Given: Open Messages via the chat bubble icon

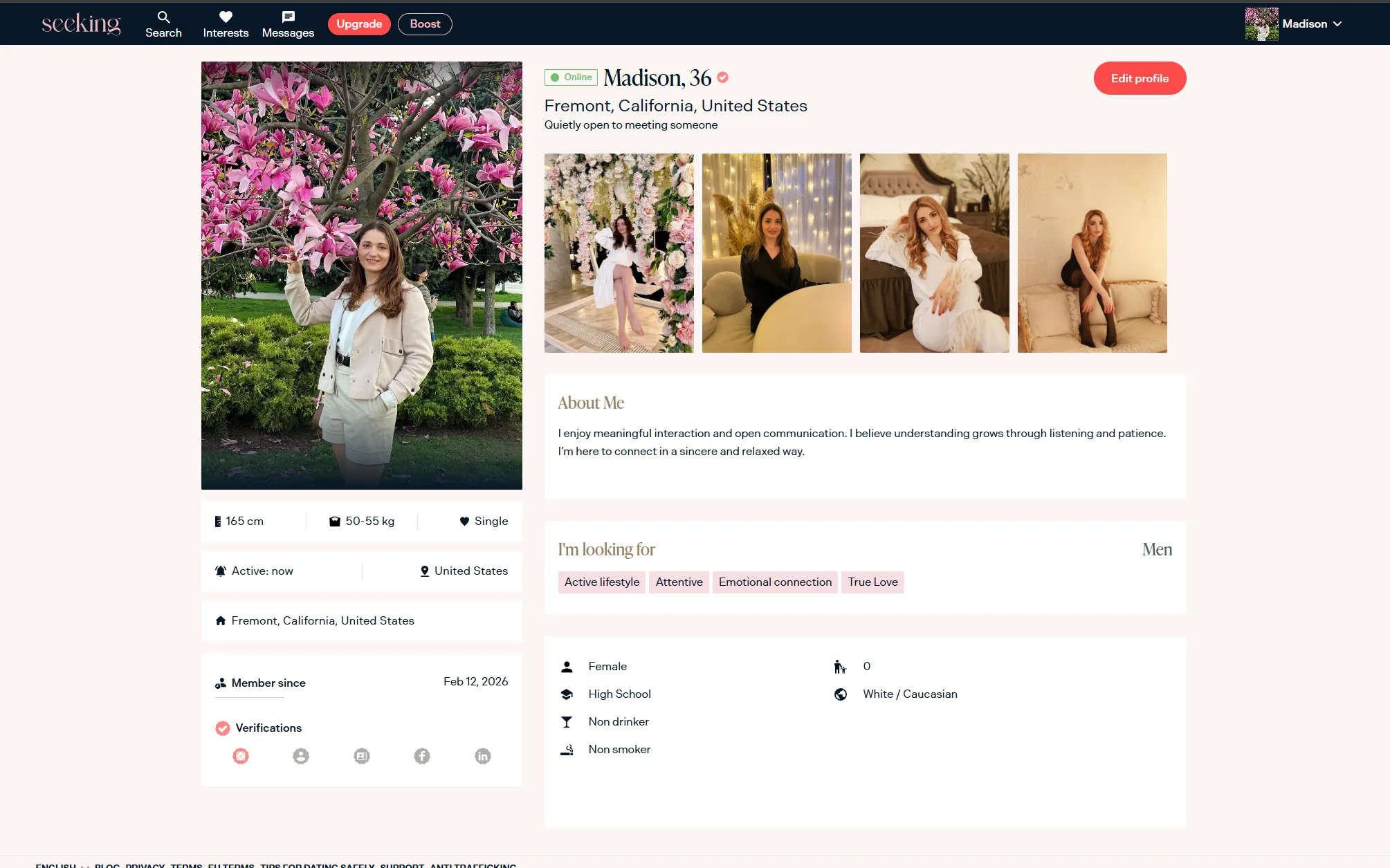Looking at the screenshot, I should click(x=288, y=17).
